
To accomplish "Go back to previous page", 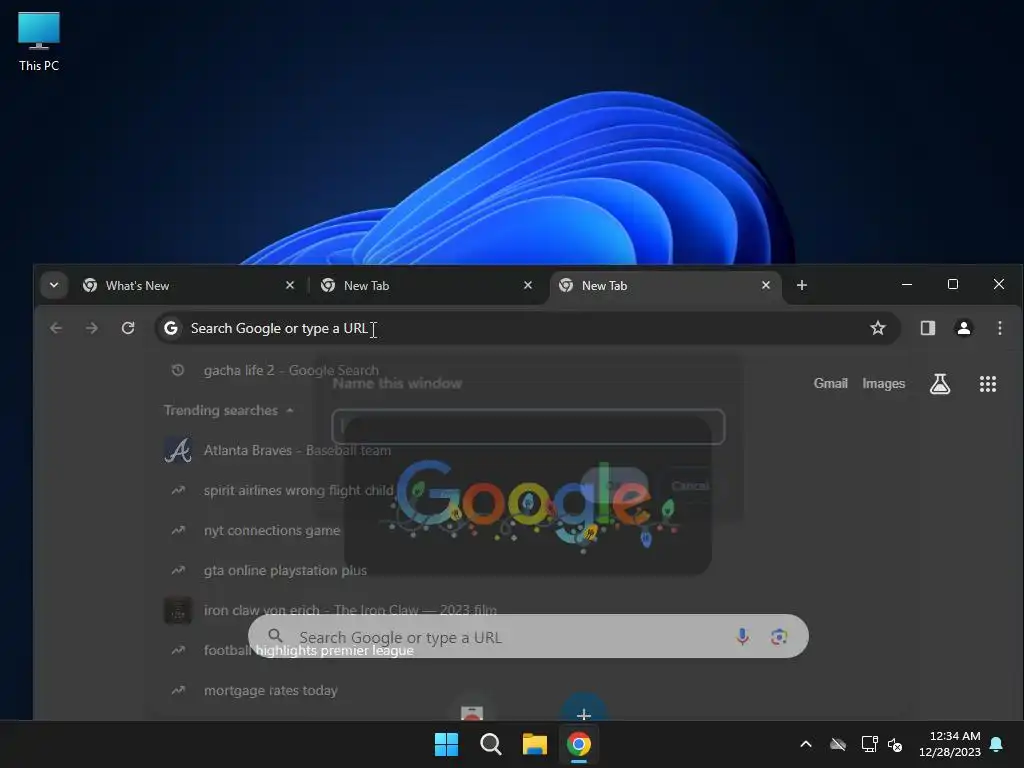I will coord(56,328).
